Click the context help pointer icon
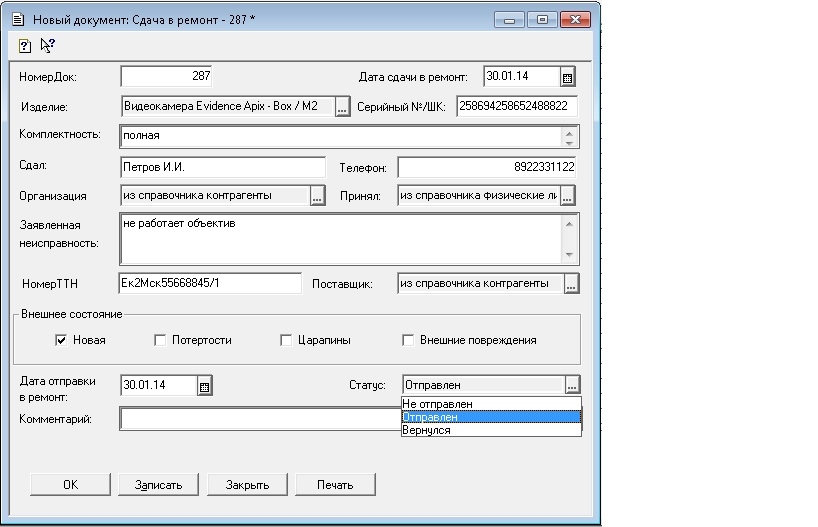 pyautogui.click(x=47, y=45)
